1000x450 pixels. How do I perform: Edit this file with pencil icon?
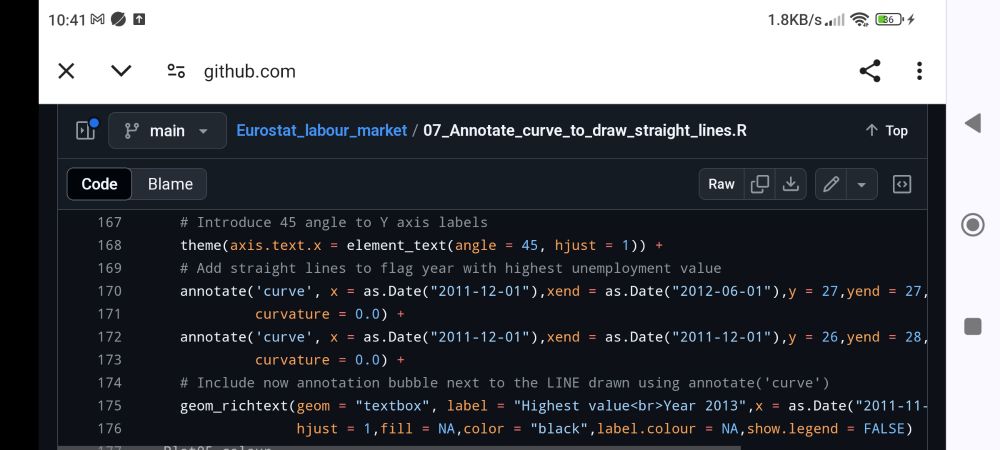point(831,184)
